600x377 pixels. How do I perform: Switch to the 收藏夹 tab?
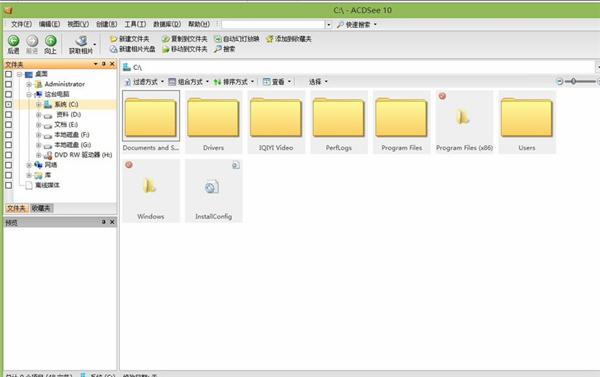(41, 208)
